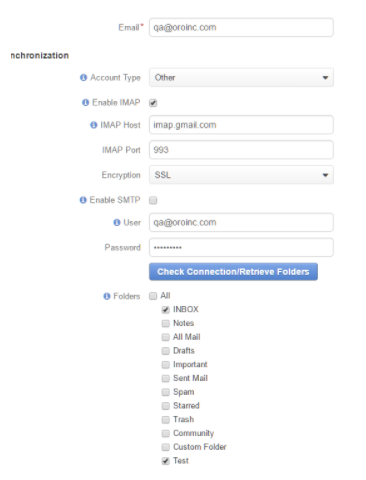Expand the Encryption SSL dropdown
366x480 pixels.
click(x=241, y=175)
